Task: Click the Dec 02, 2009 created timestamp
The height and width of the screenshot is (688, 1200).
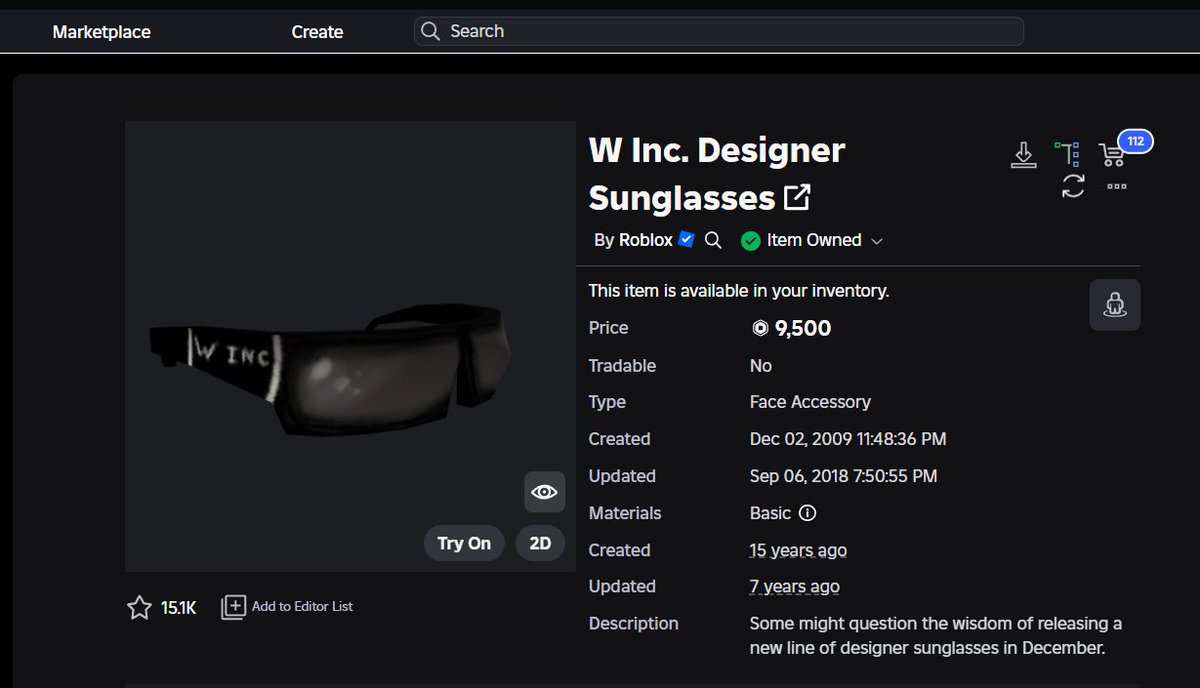Action: tap(848, 439)
